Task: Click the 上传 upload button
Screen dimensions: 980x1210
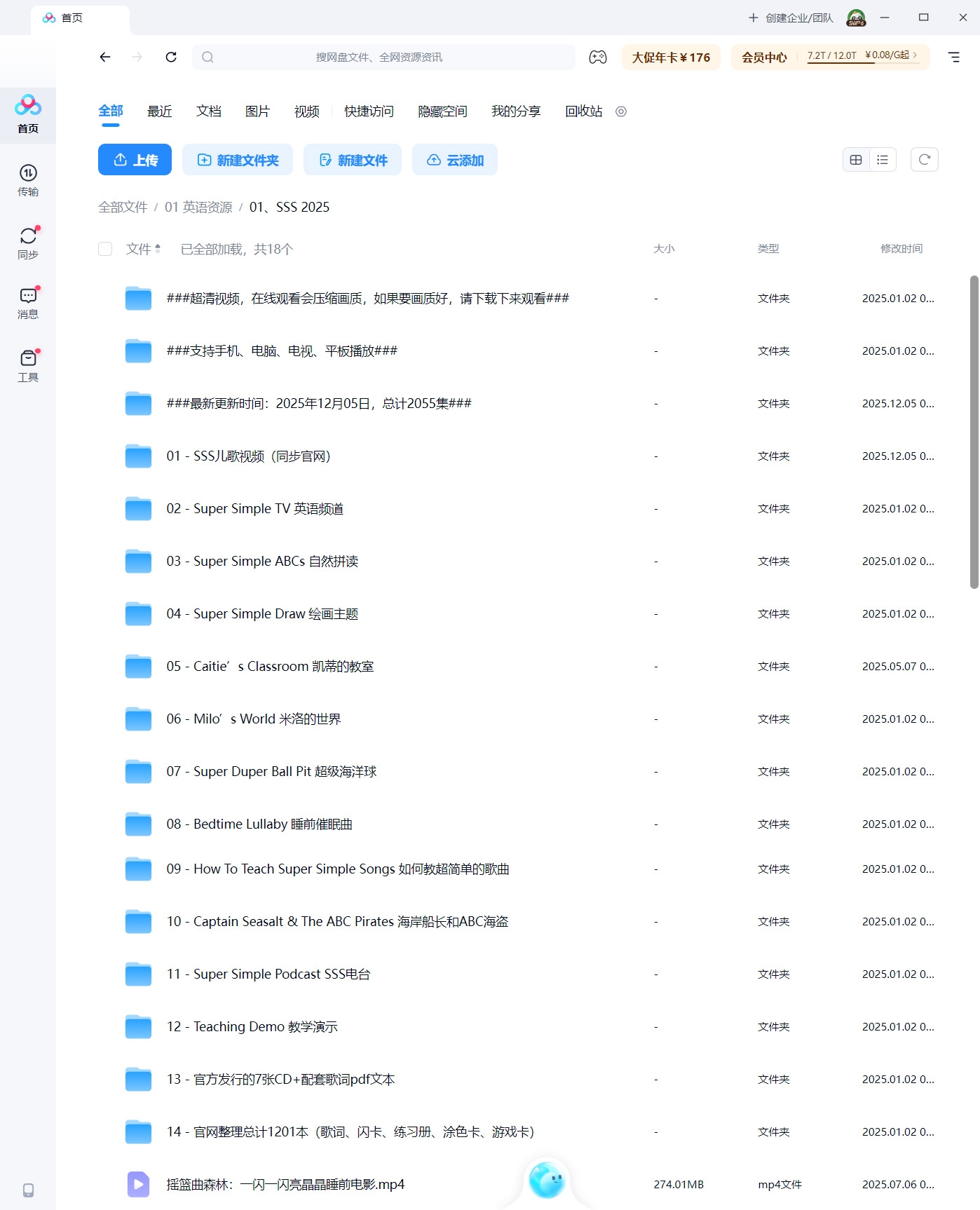Action: (135, 160)
